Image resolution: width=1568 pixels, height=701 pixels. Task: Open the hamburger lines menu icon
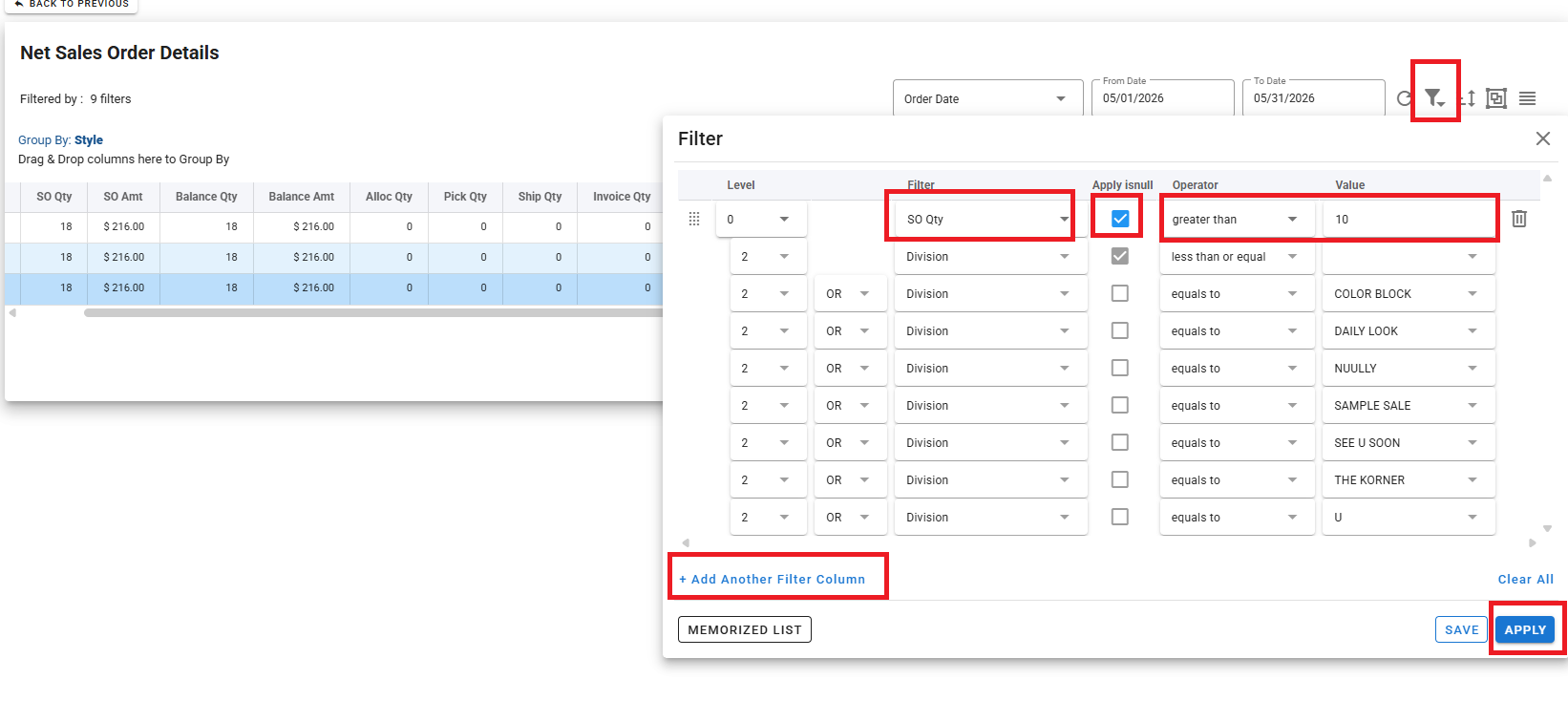click(x=1527, y=98)
